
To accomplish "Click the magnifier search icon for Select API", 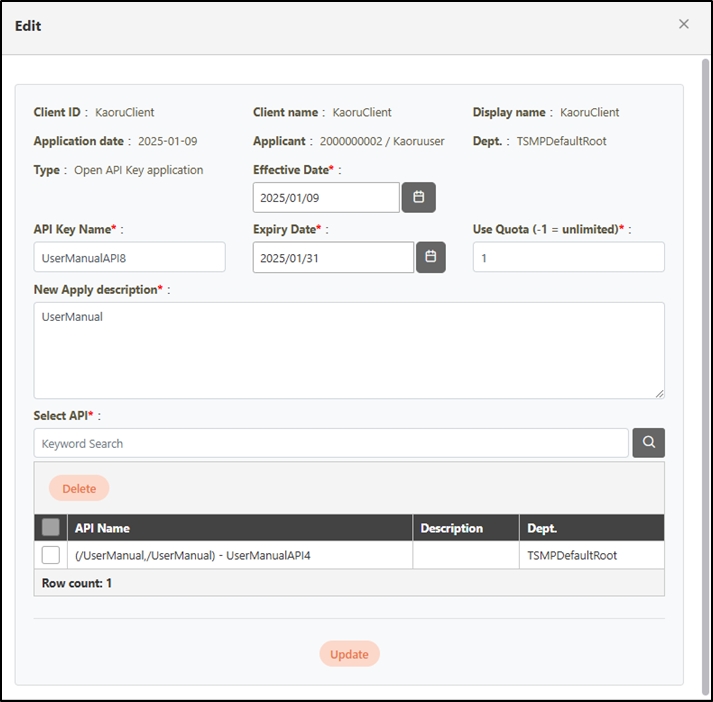I will (x=648, y=443).
